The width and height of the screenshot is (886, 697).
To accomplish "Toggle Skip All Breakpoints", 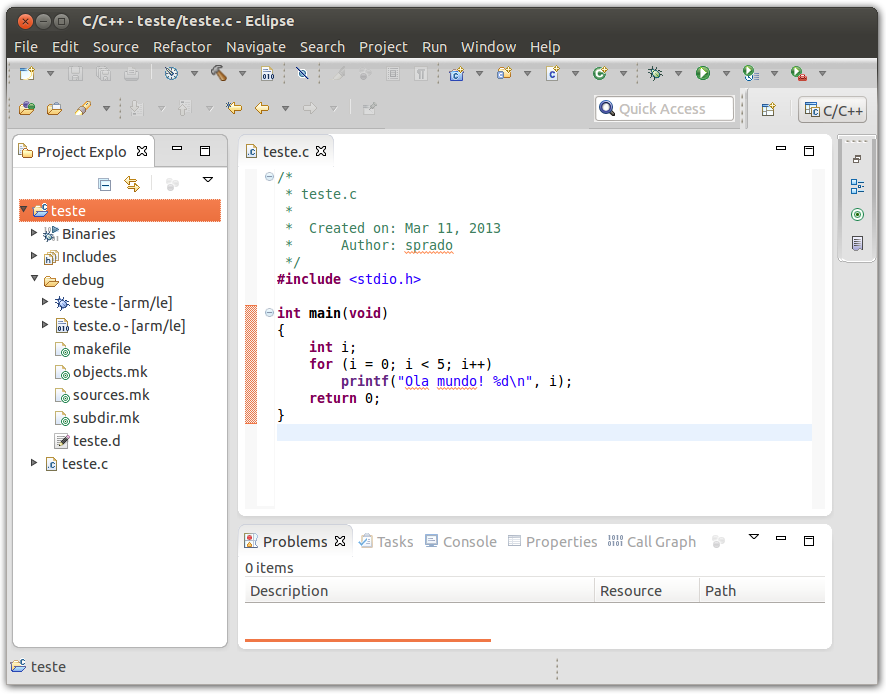I will [x=302, y=73].
